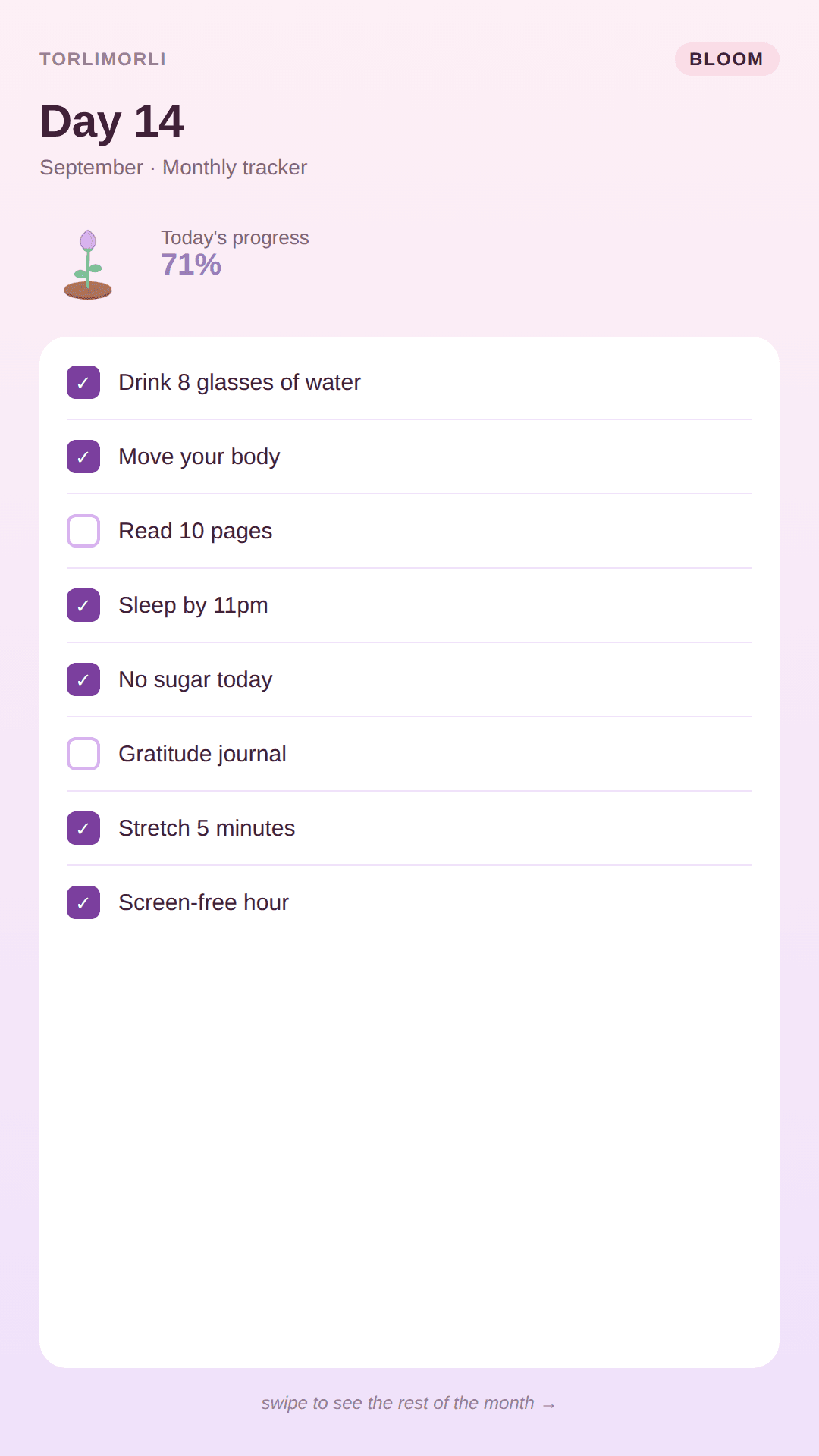Screen dimensions: 819x1456
Task: Uncheck No sugar today habit
Action: click(83, 679)
